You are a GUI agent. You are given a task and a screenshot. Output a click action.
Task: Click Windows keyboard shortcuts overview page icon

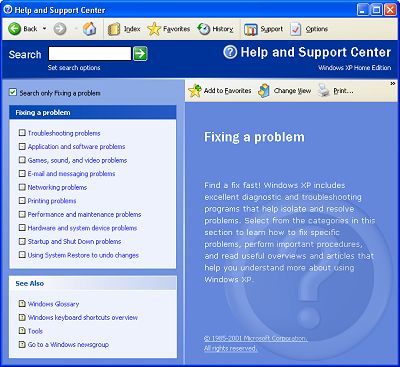(x=22, y=317)
